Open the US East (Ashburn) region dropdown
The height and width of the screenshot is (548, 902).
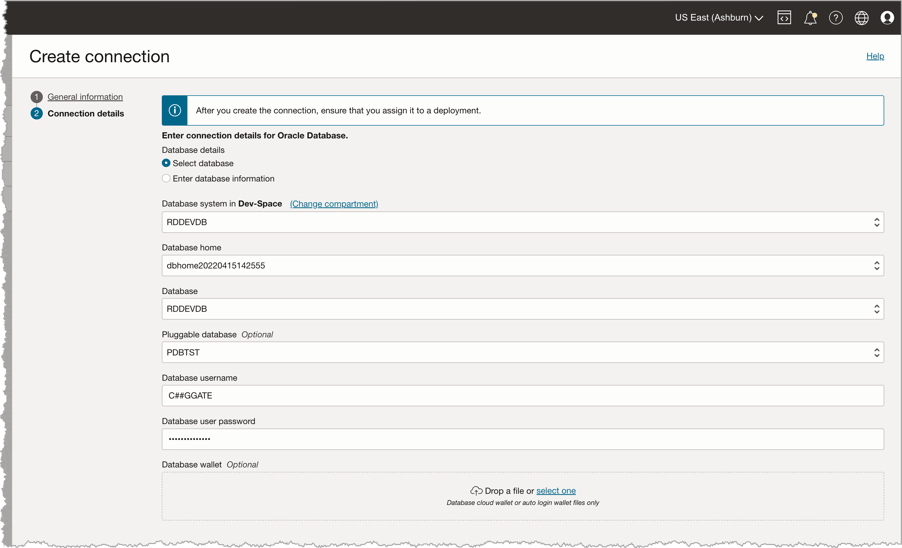pyautogui.click(x=718, y=18)
